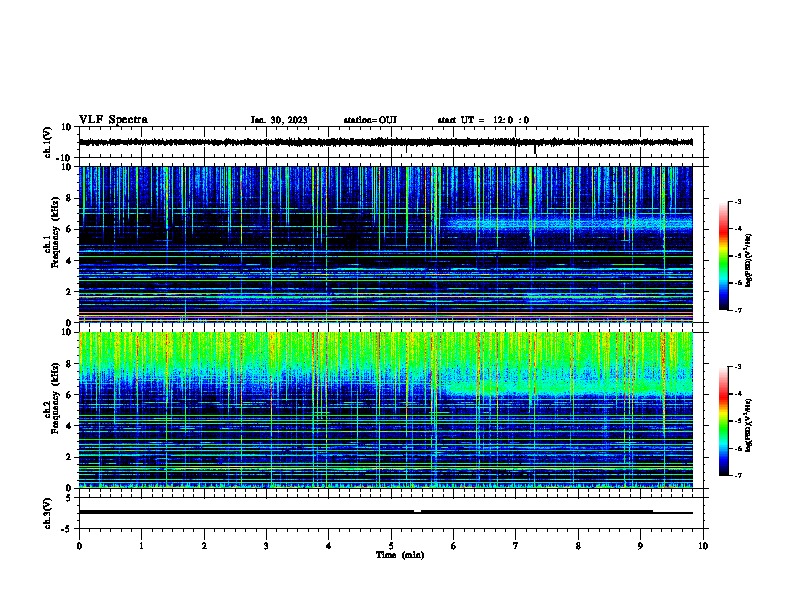Viewport: 792px width, 612px height.
Task: Click the "-7" tick on ch.2 colorbar
Action: 737,475
